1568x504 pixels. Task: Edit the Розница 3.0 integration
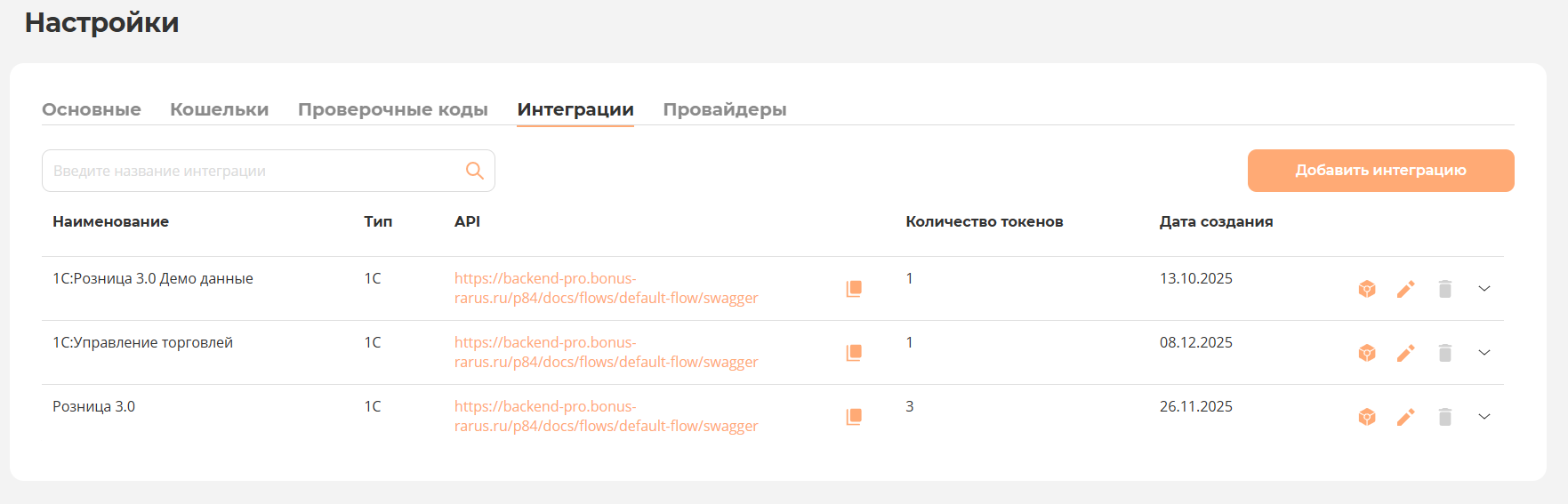coord(1405,417)
